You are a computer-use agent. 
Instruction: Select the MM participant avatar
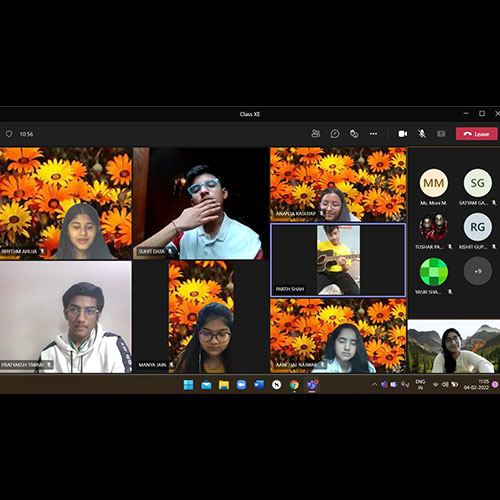[x=433, y=183]
